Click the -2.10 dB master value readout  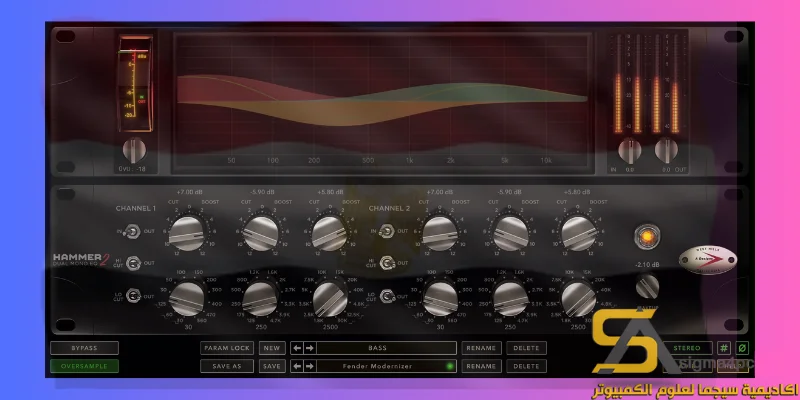(647, 265)
